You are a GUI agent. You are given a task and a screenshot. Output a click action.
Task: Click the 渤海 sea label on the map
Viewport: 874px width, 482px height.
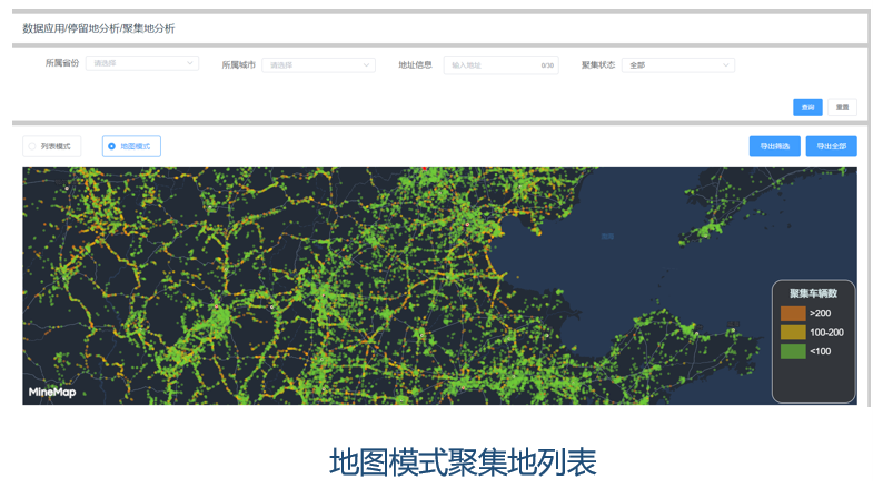(607, 236)
